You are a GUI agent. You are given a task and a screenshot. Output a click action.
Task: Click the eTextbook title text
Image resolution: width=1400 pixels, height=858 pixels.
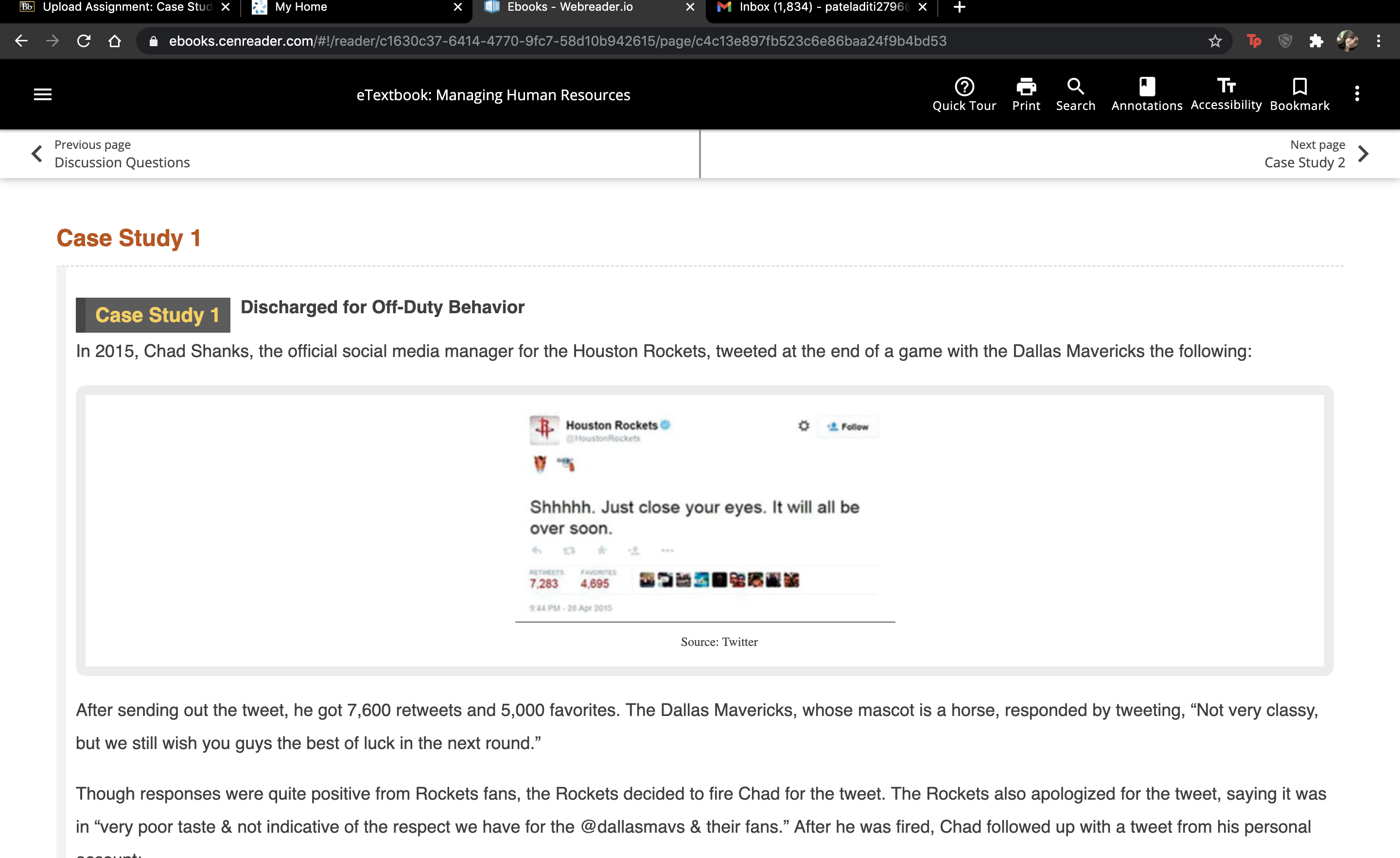coord(493,95)
